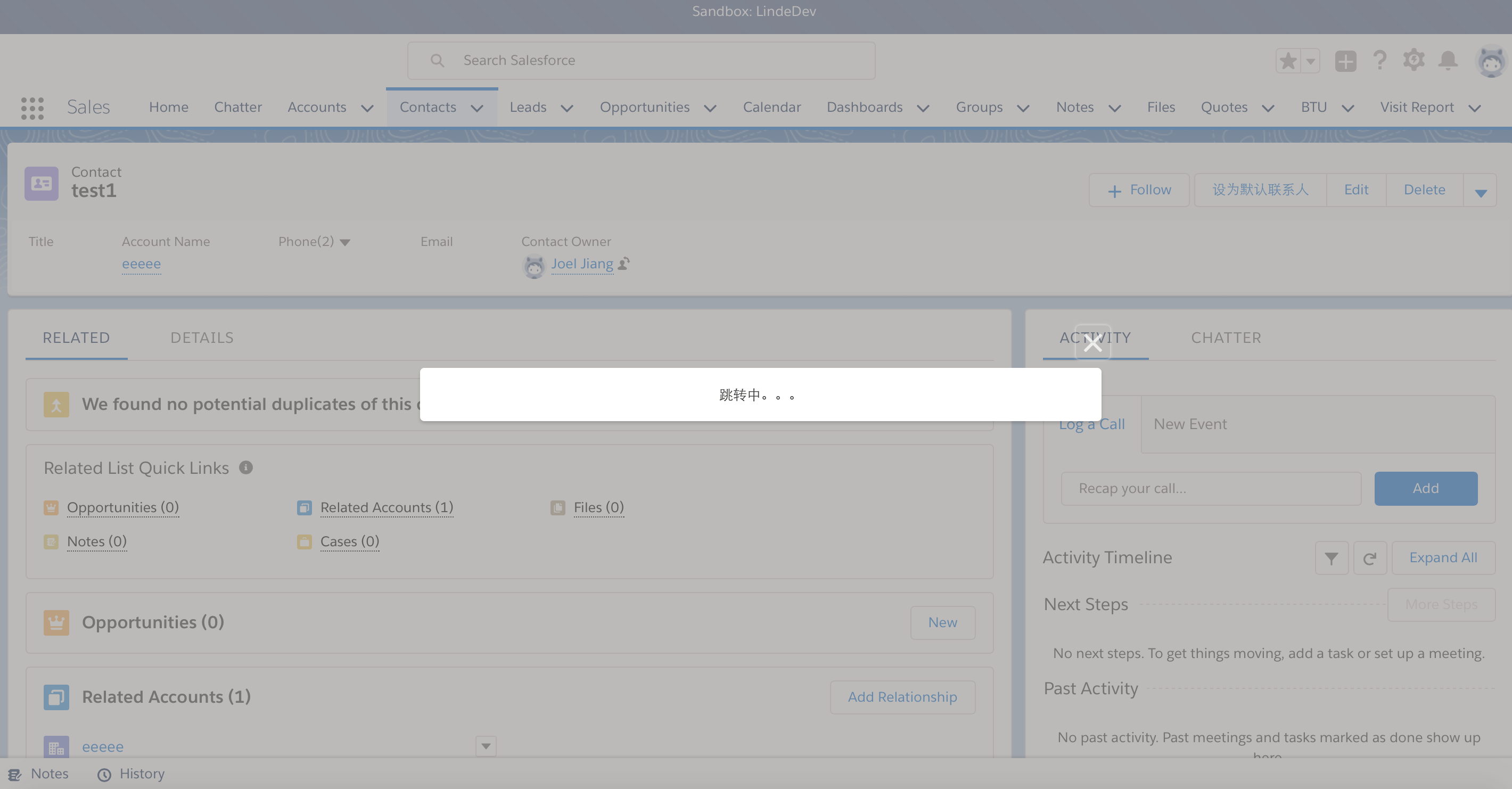Open the eeeee Account Name link

[142, 264]
